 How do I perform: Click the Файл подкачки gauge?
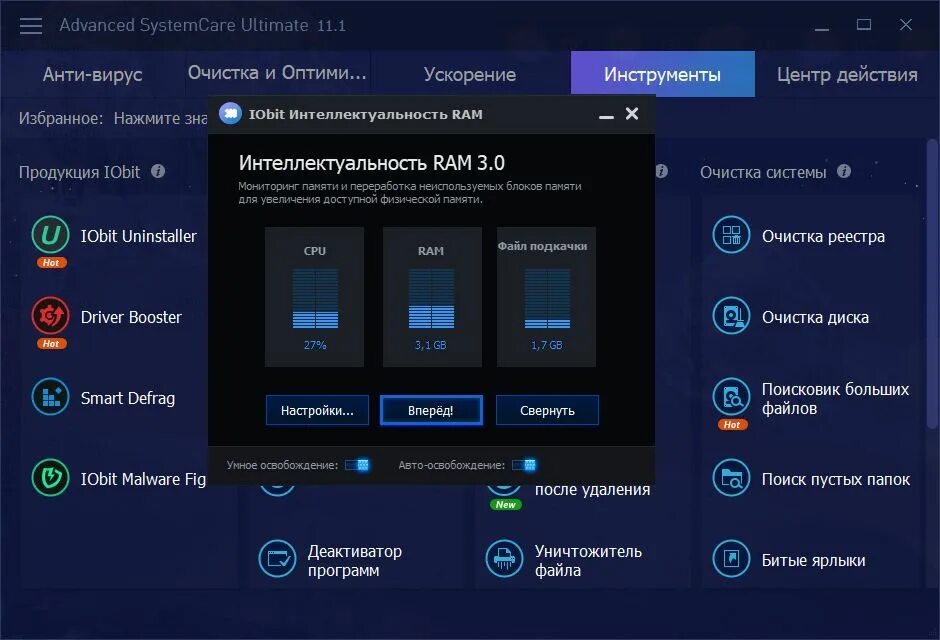(x=546, y=297)
